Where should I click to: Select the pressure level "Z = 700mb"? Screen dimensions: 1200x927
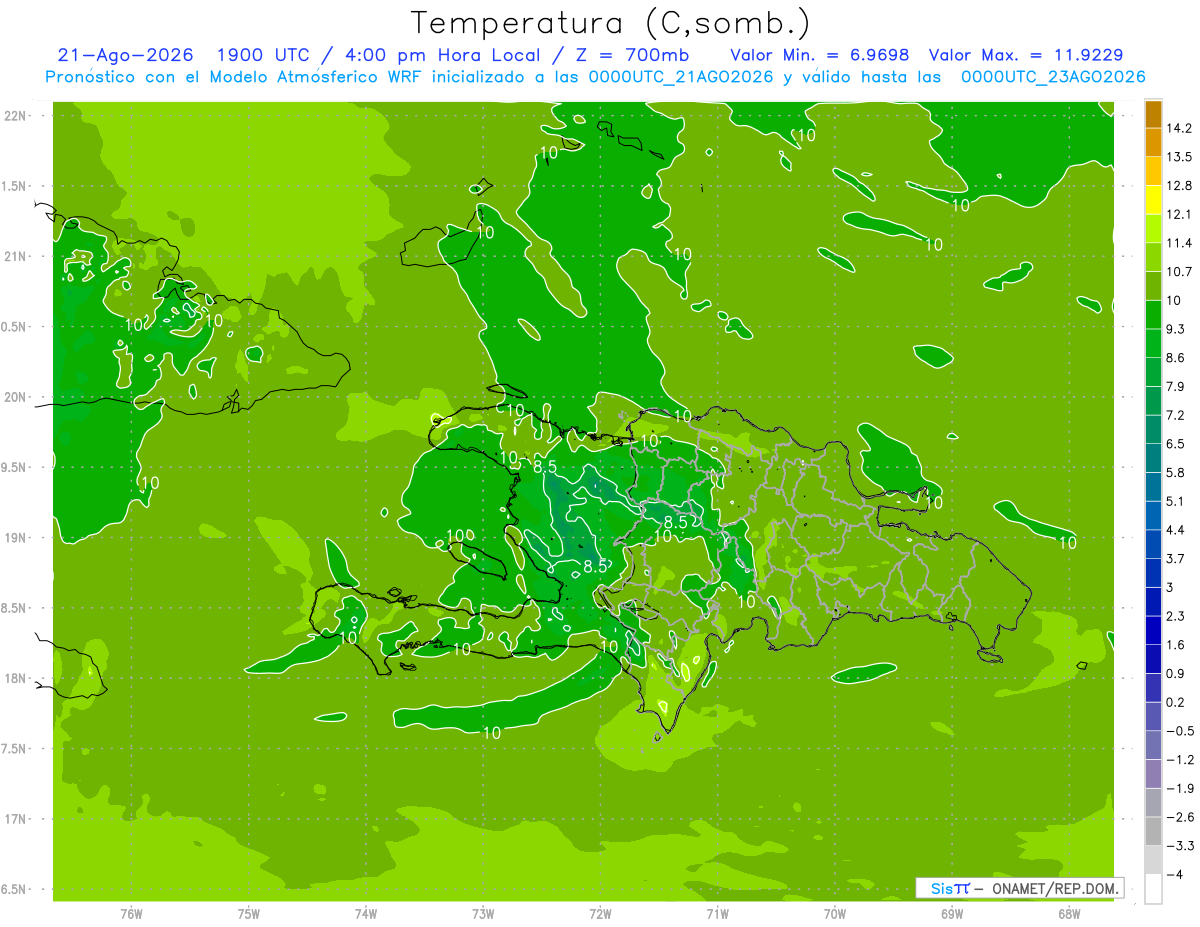coord(631,55)
